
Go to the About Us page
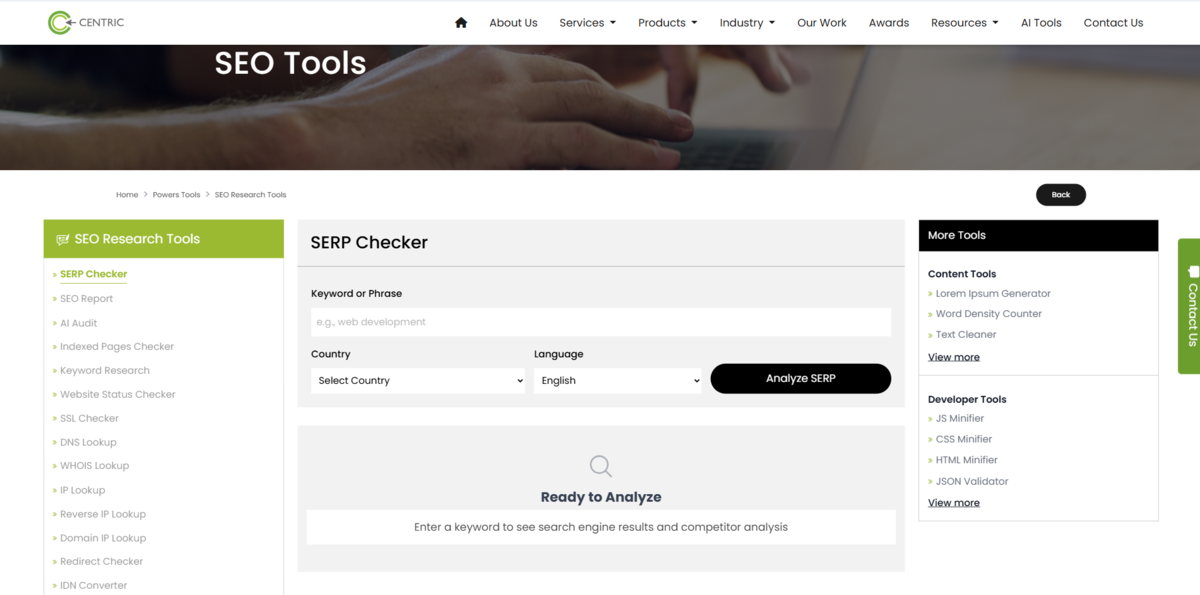tap(513, 23)
